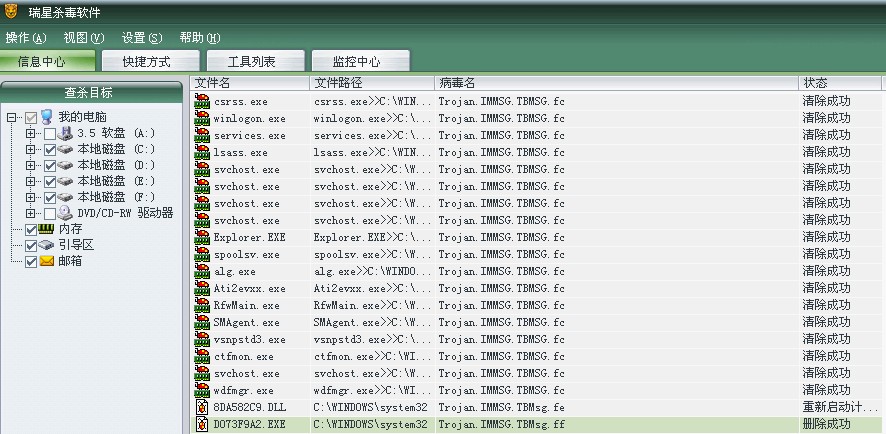The image size is (886, 434).
Task: Switch to the 信息中心 tab
Action: point(47,61)
